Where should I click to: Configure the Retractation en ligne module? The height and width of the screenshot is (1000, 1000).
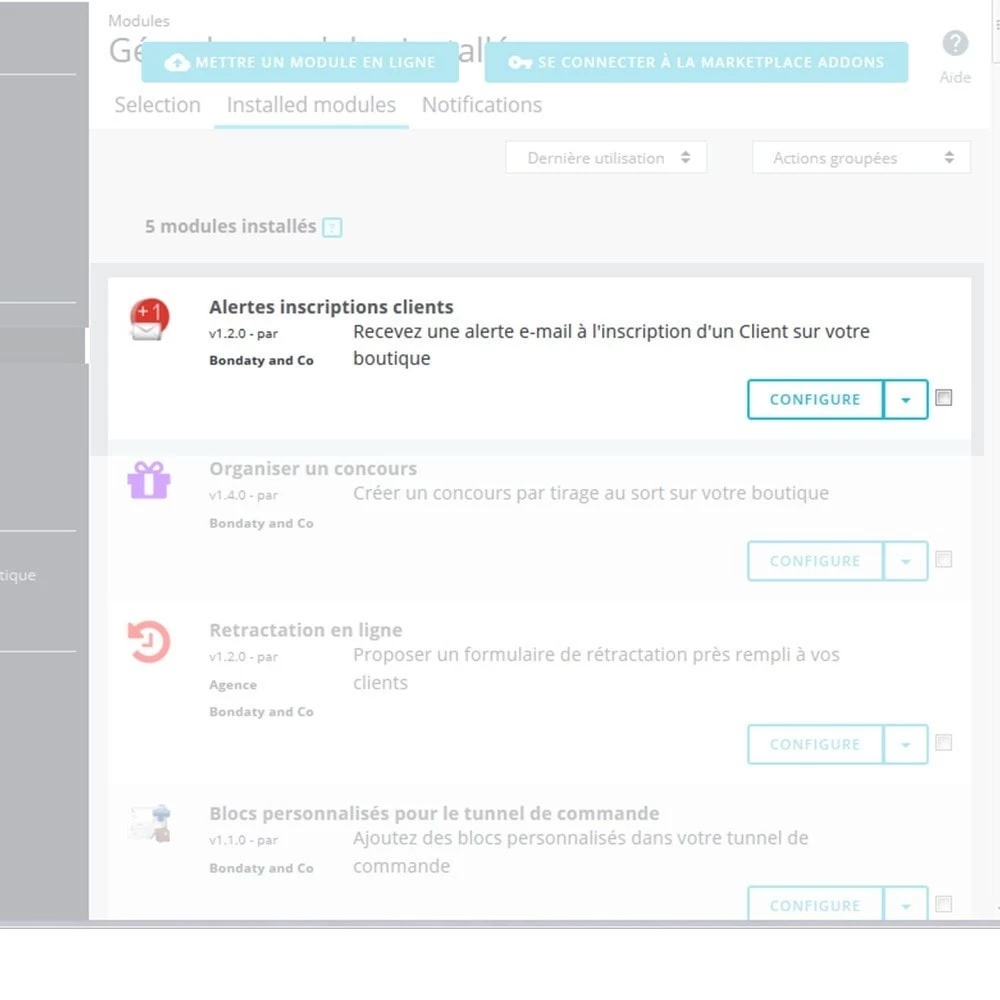815,744
